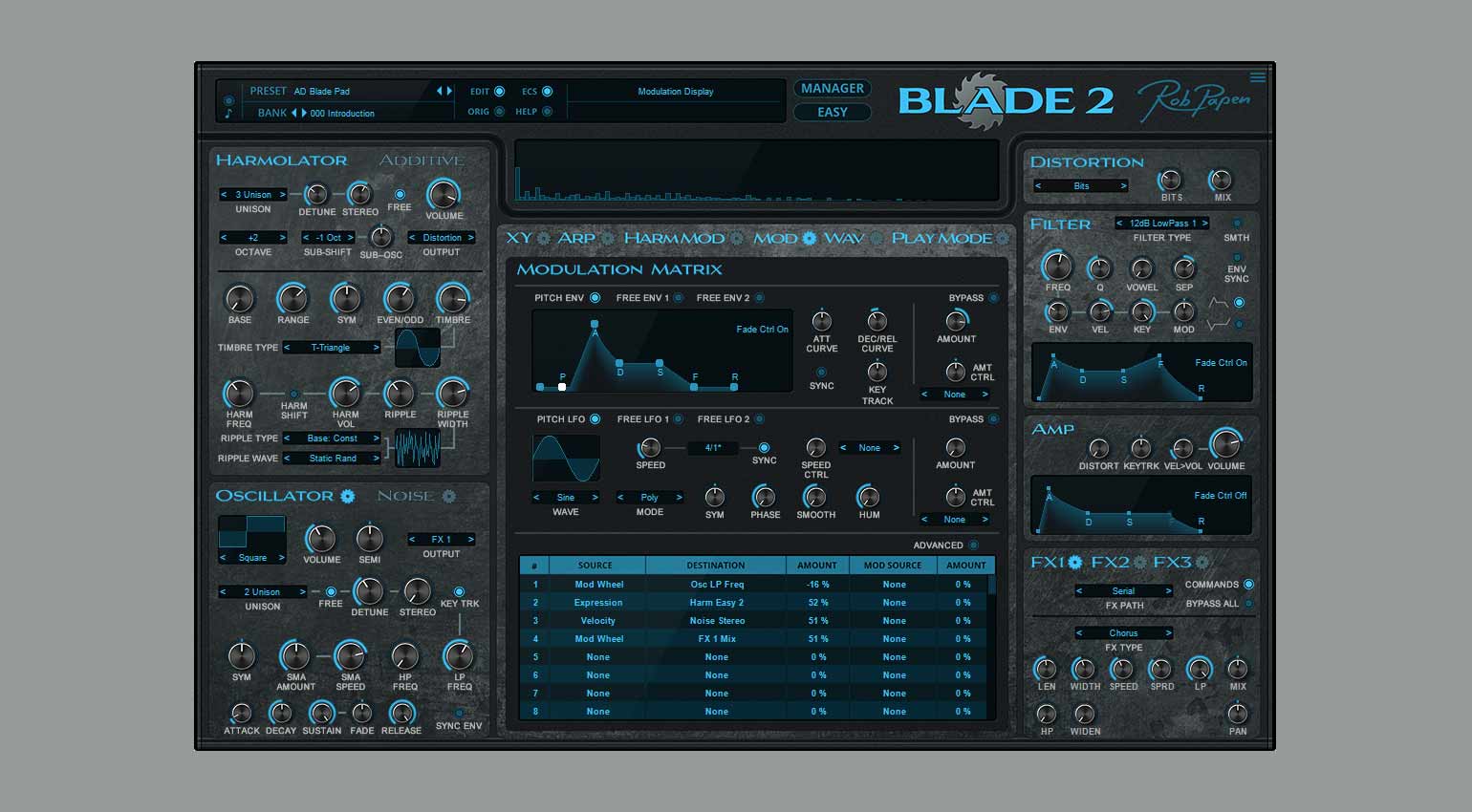Viewport: 1472px width, 812px height.
Task: Open the Distortion type Bits selector
Action: click(1081, 186)
